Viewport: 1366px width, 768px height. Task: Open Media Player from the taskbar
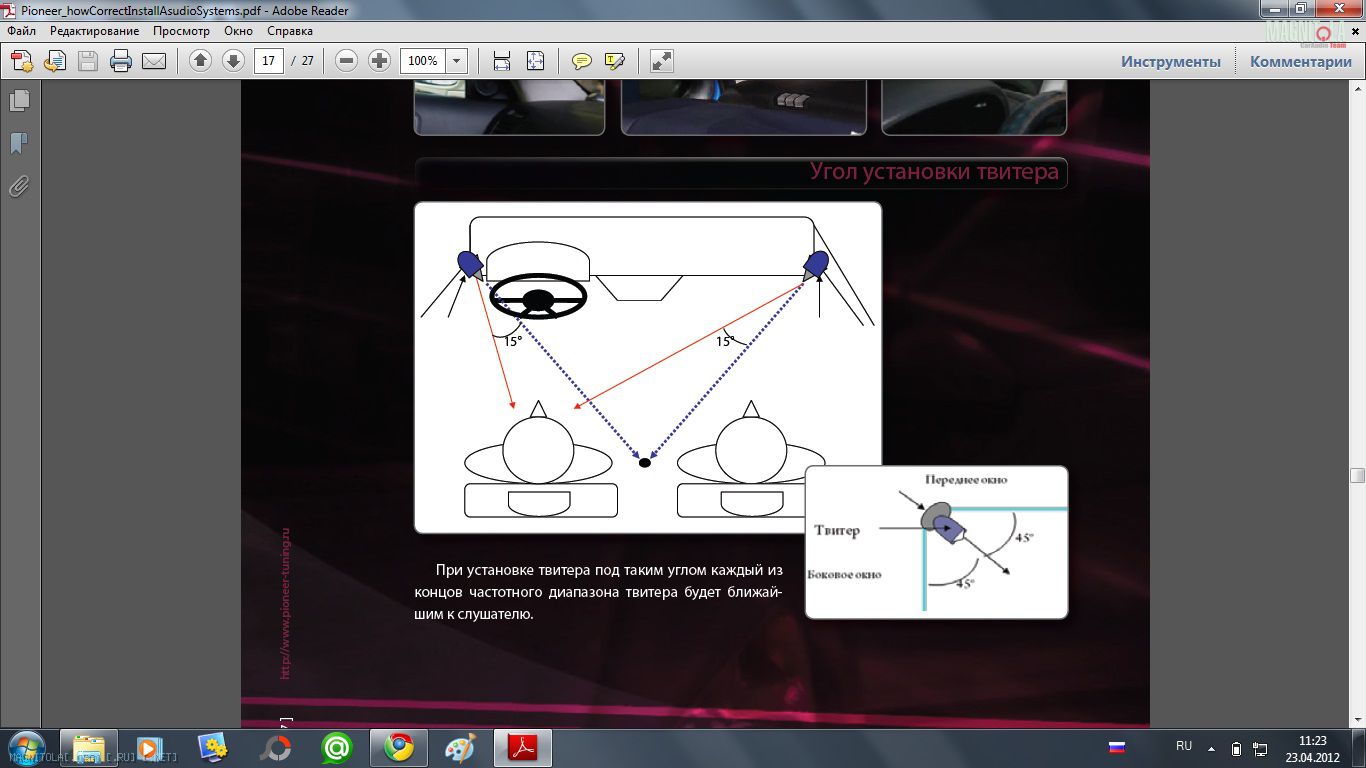click(x=151, y=748)
